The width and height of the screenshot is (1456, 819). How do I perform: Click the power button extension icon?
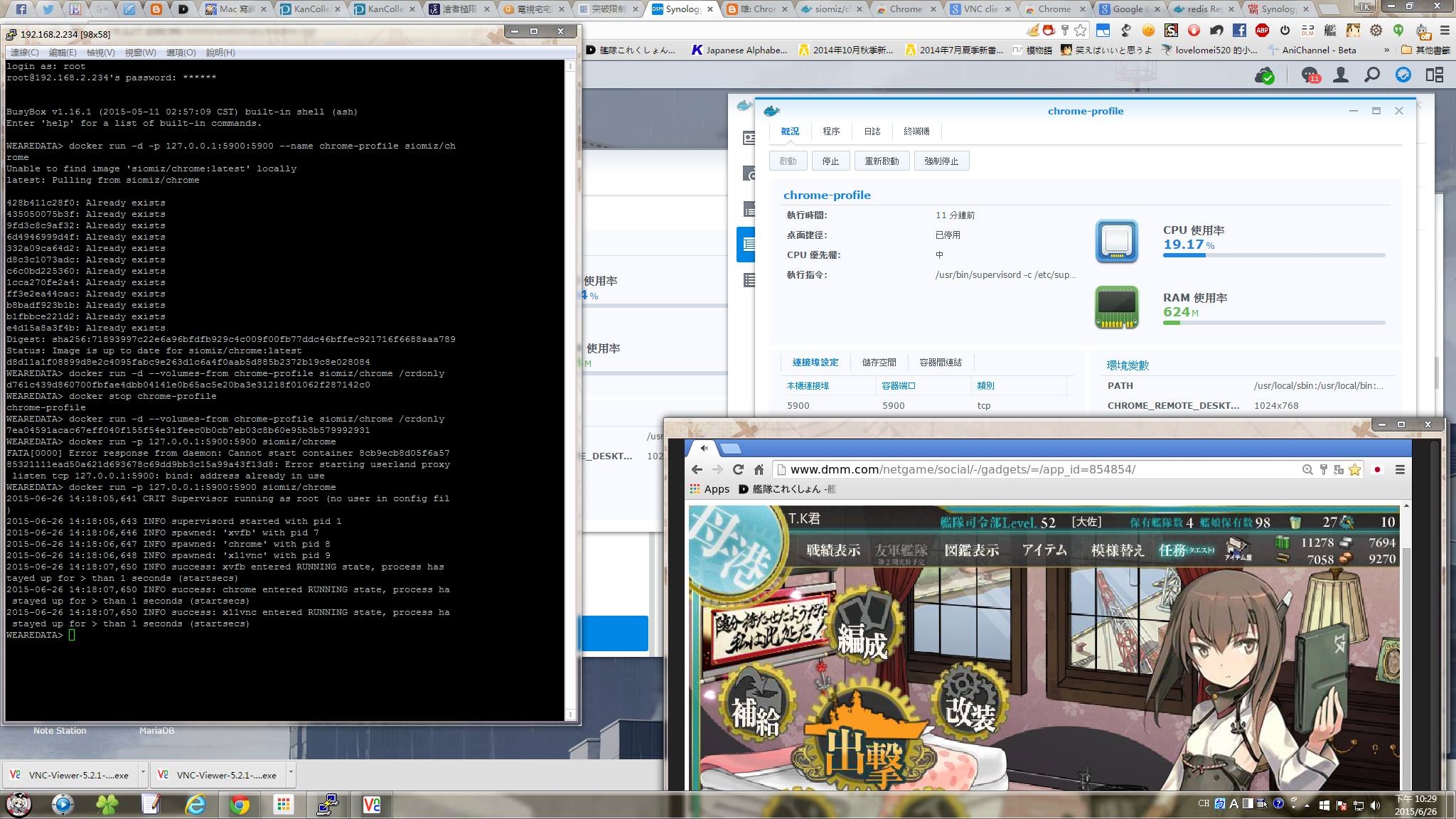pos(1285,31)
